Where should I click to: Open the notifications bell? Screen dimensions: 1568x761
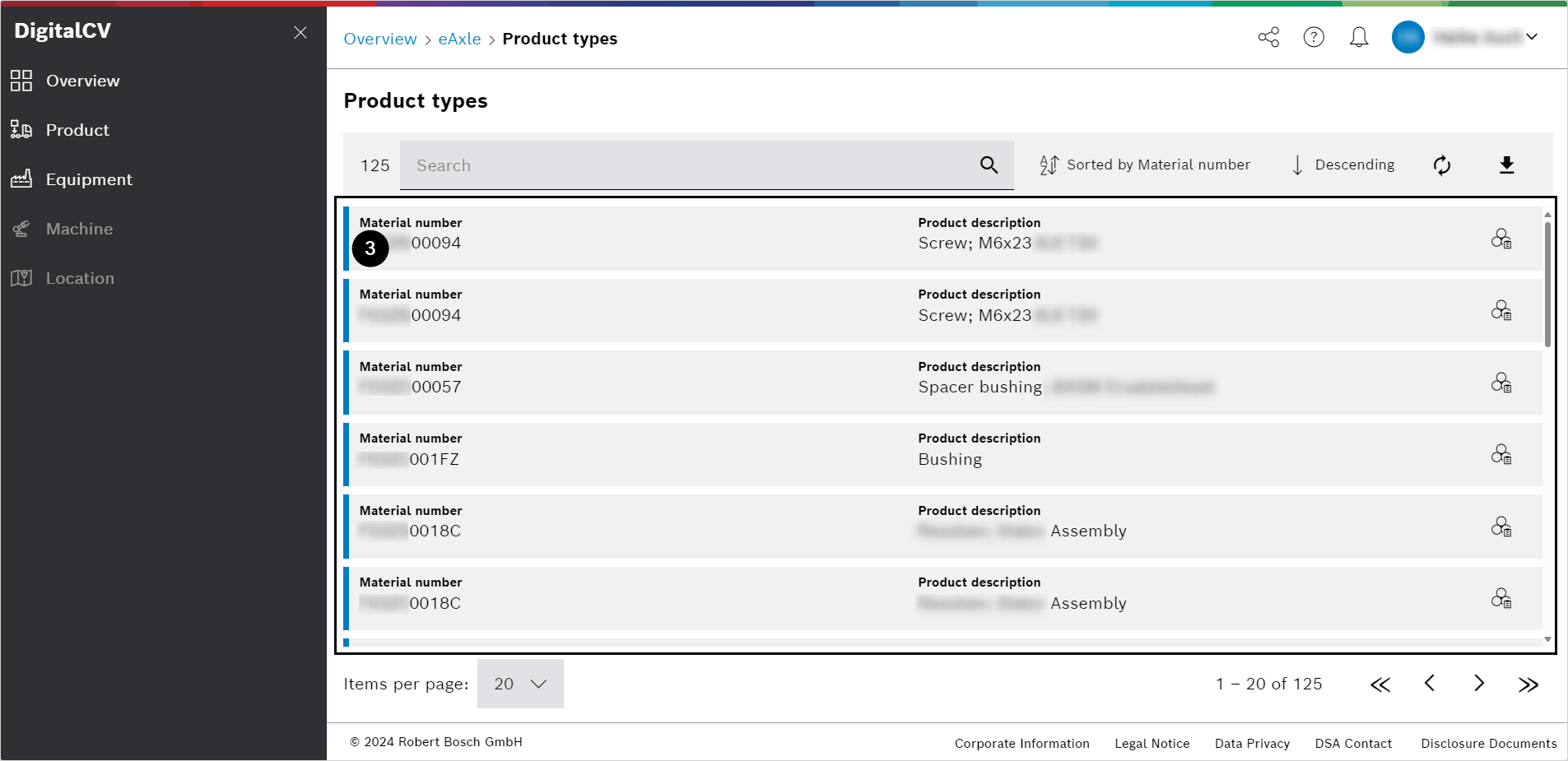(x=1359, y=37)
